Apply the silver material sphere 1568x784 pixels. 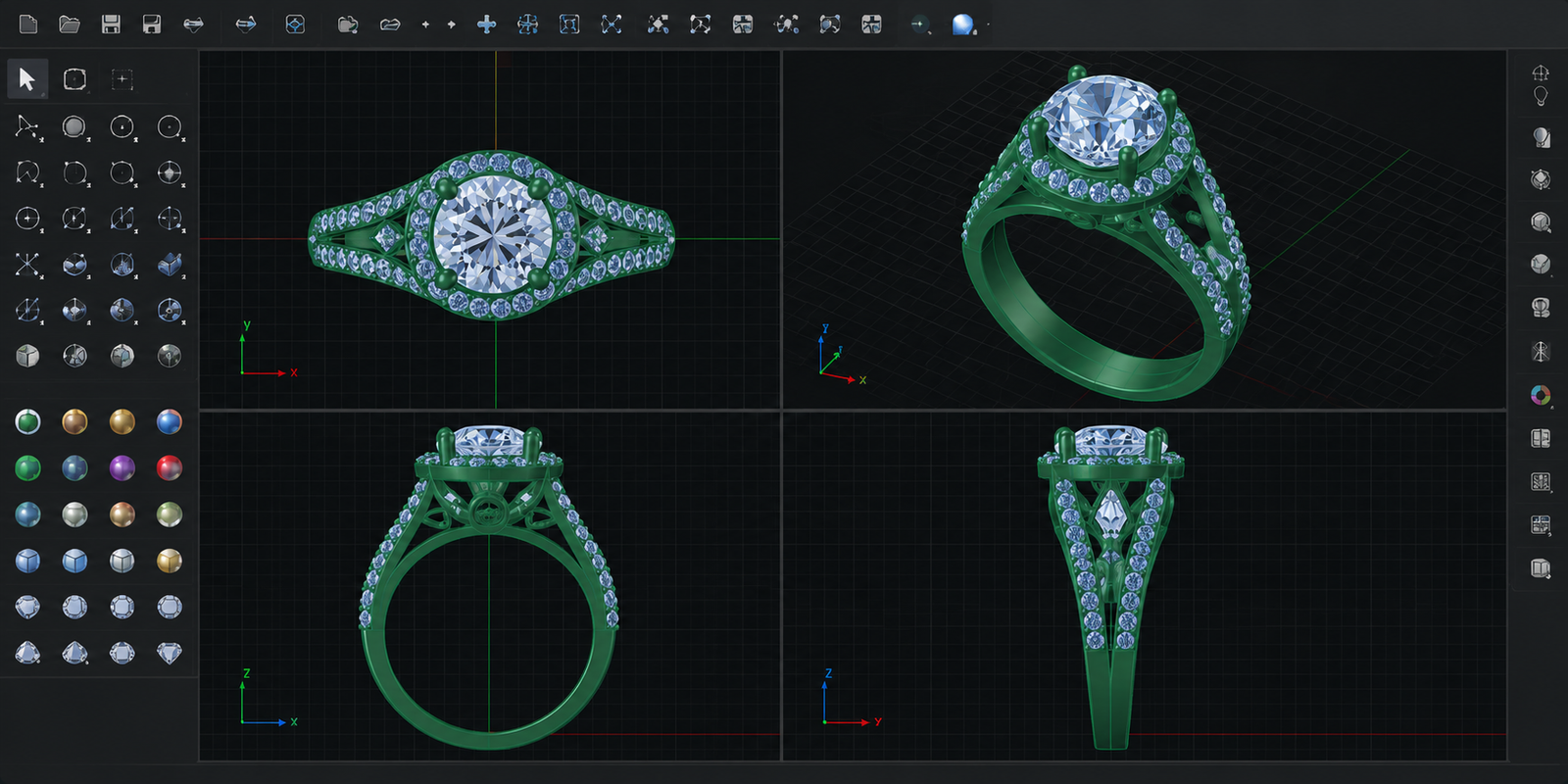[x=74, y=514]
